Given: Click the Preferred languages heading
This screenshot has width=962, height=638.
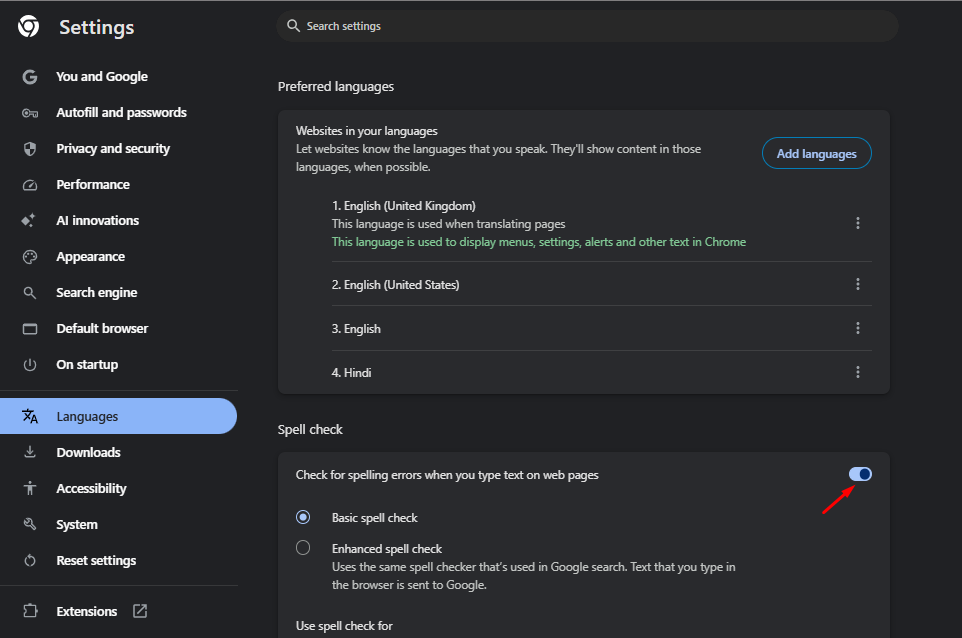Looking at the screenshot, I should [x=336, y=86].
